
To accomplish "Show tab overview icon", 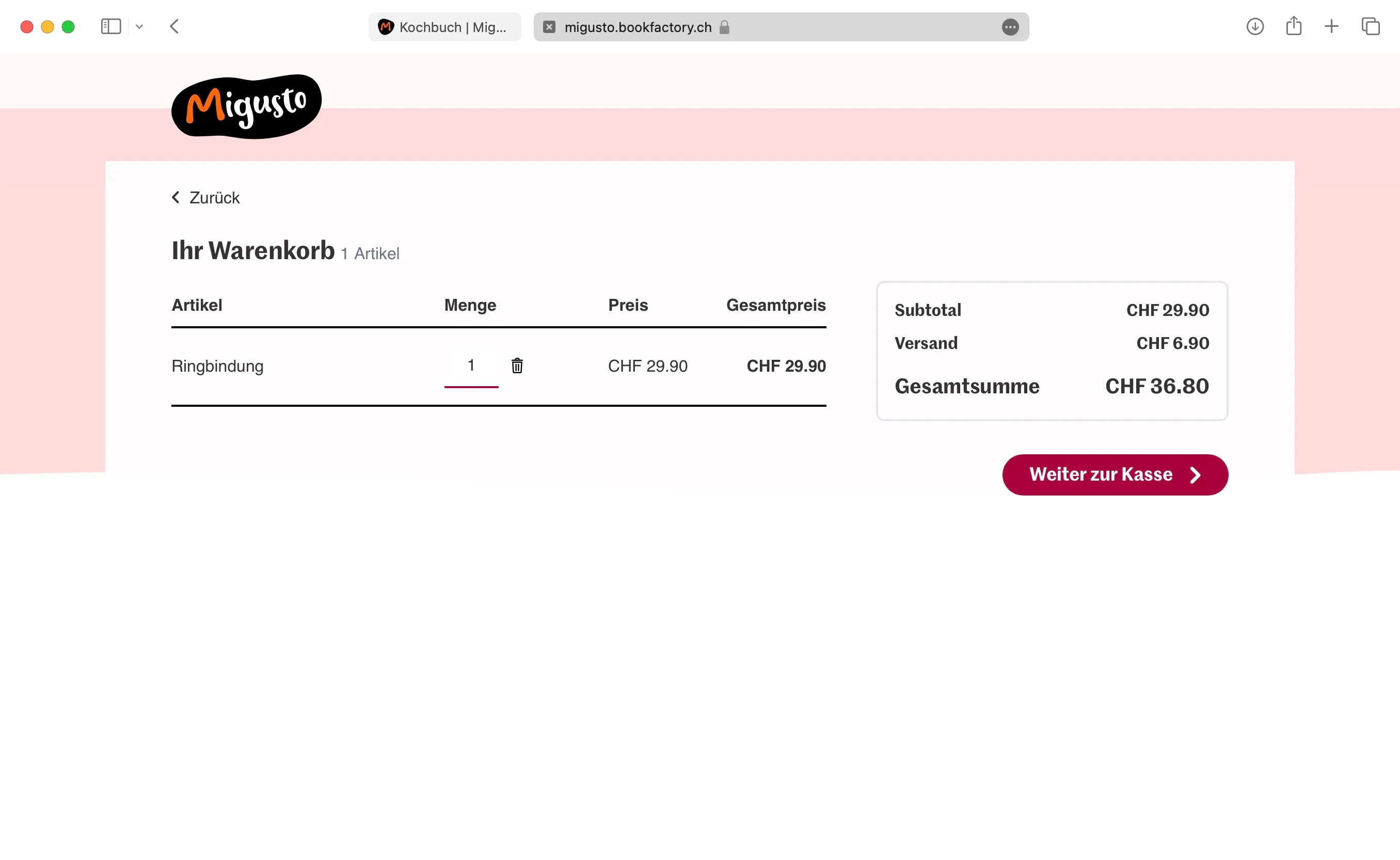I will tap(1371, 26).
